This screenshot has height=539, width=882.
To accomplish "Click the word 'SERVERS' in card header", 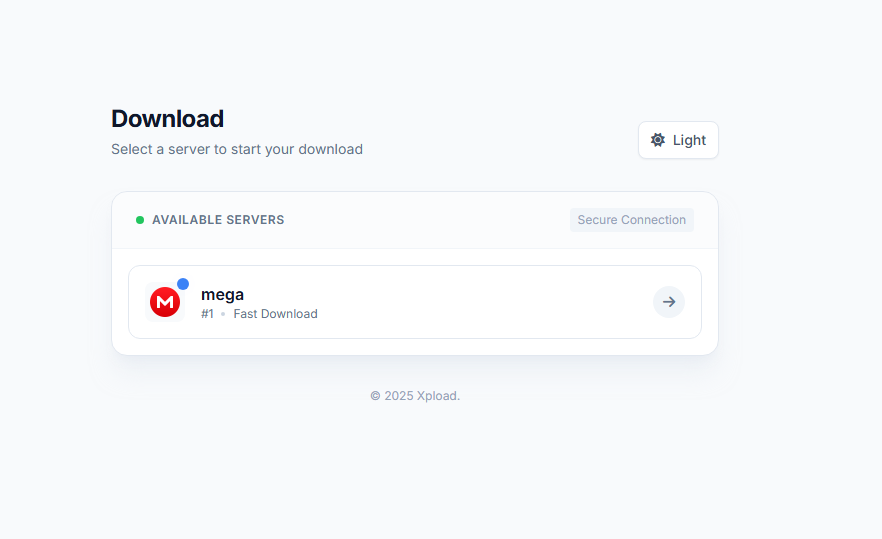I will pyautogui.click(x=256, y=220).
